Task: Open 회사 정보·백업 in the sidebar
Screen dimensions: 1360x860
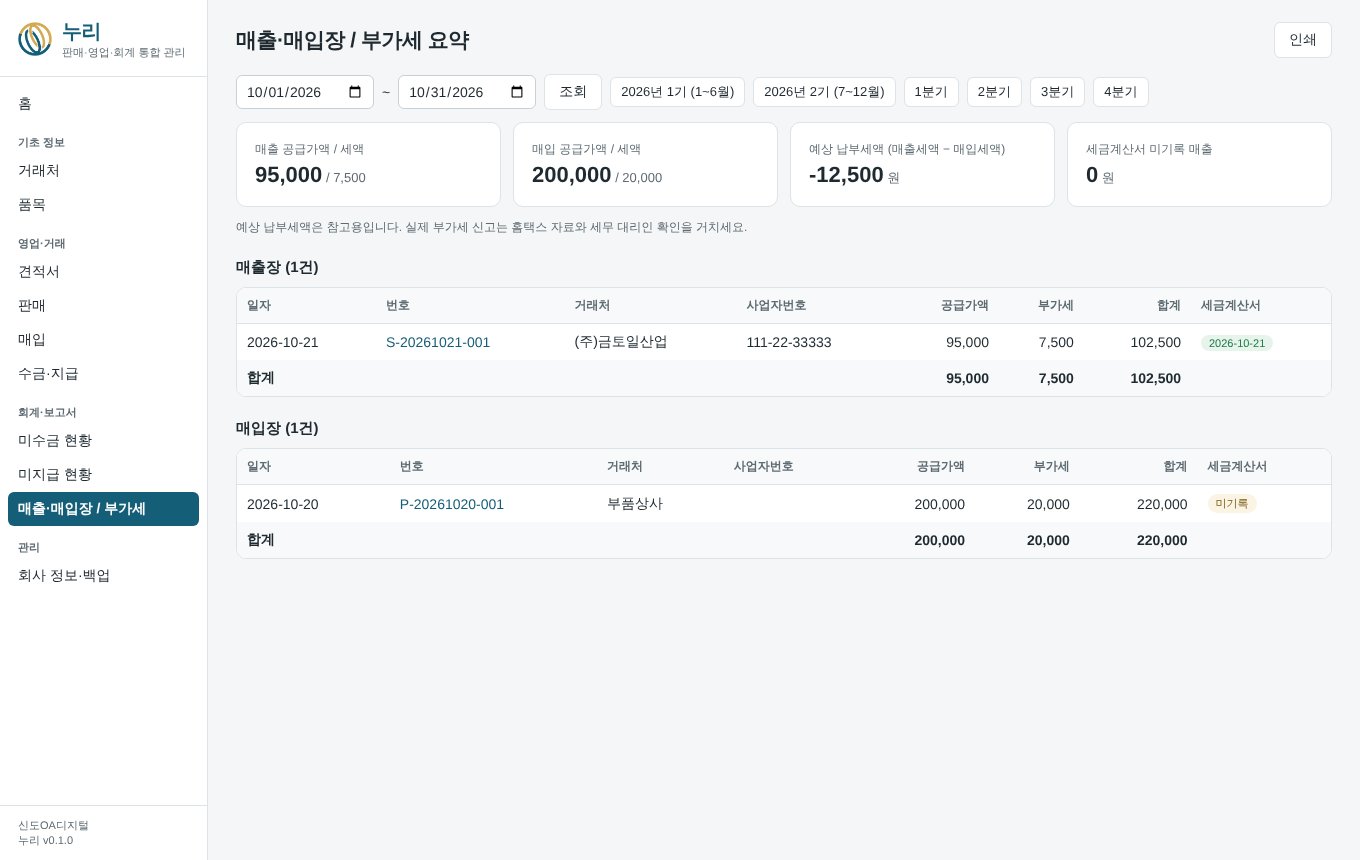Action: point(103,576)
